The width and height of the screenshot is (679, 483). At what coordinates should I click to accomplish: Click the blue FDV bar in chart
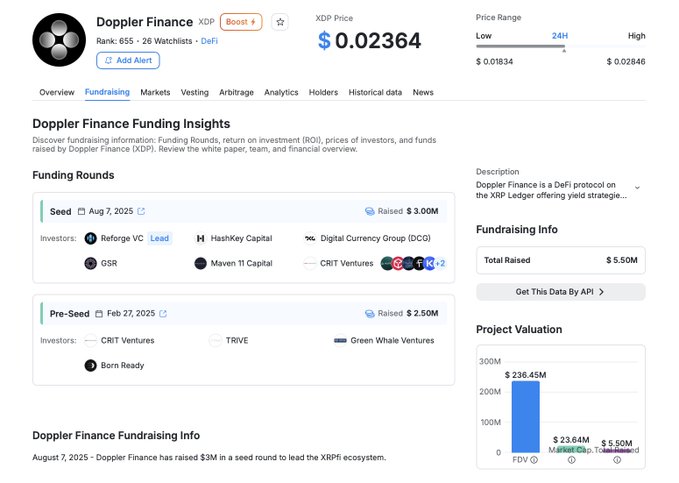point(525,417)
